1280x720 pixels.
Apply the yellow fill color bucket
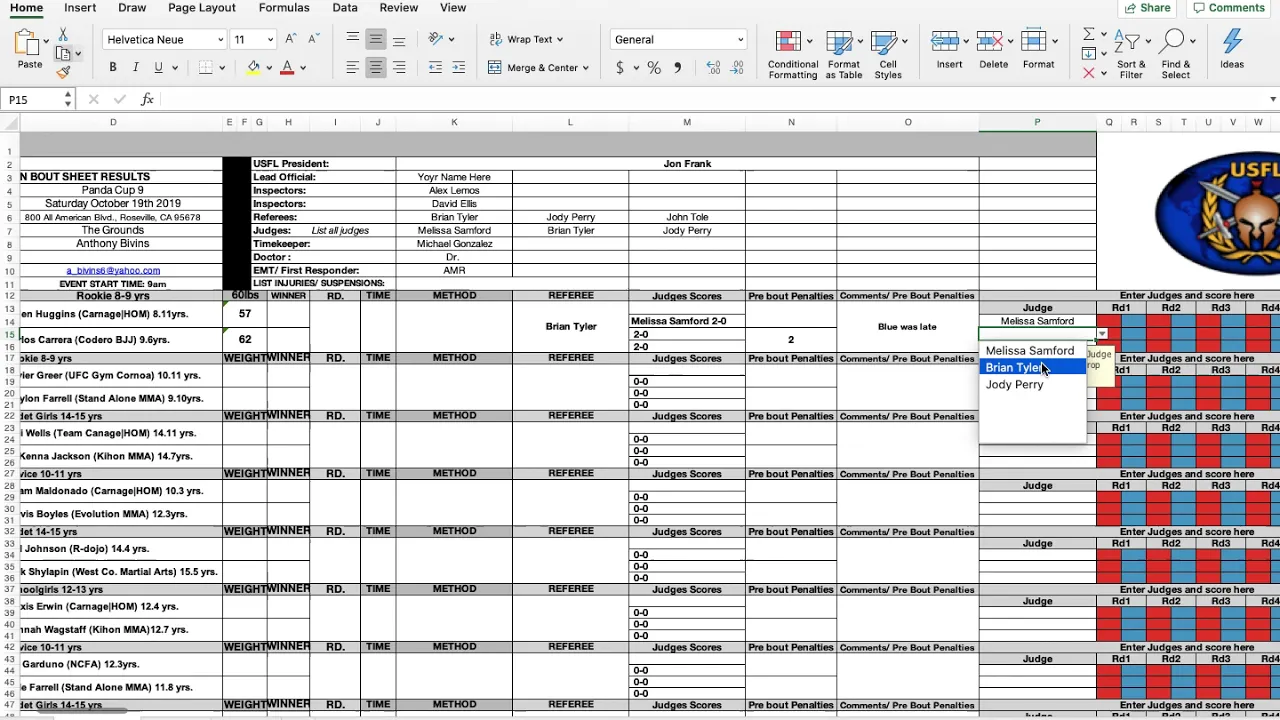pyautogui.click(x=254, y=67)
